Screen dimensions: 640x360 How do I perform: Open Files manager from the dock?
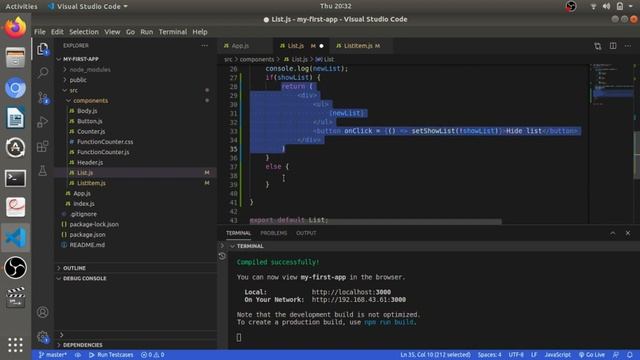click(x=16, y=58)
